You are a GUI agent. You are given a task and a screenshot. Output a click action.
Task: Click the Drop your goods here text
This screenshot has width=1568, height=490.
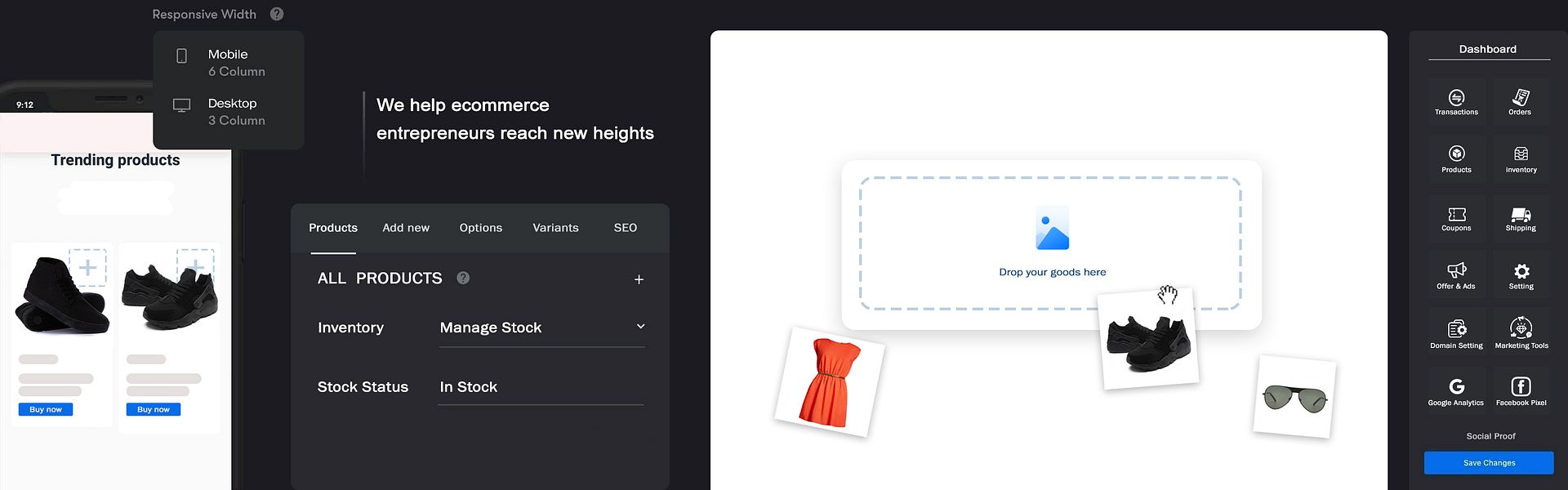point(1052,272)
